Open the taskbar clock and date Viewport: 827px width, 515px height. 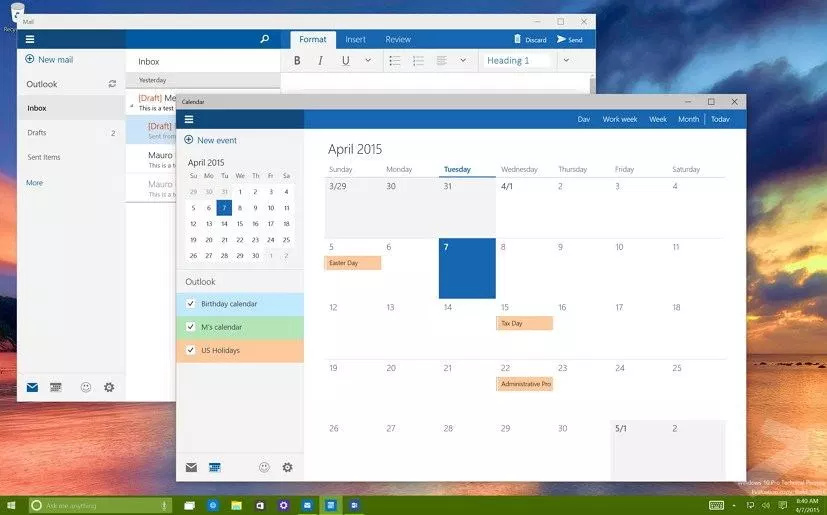tap(807, 506)
